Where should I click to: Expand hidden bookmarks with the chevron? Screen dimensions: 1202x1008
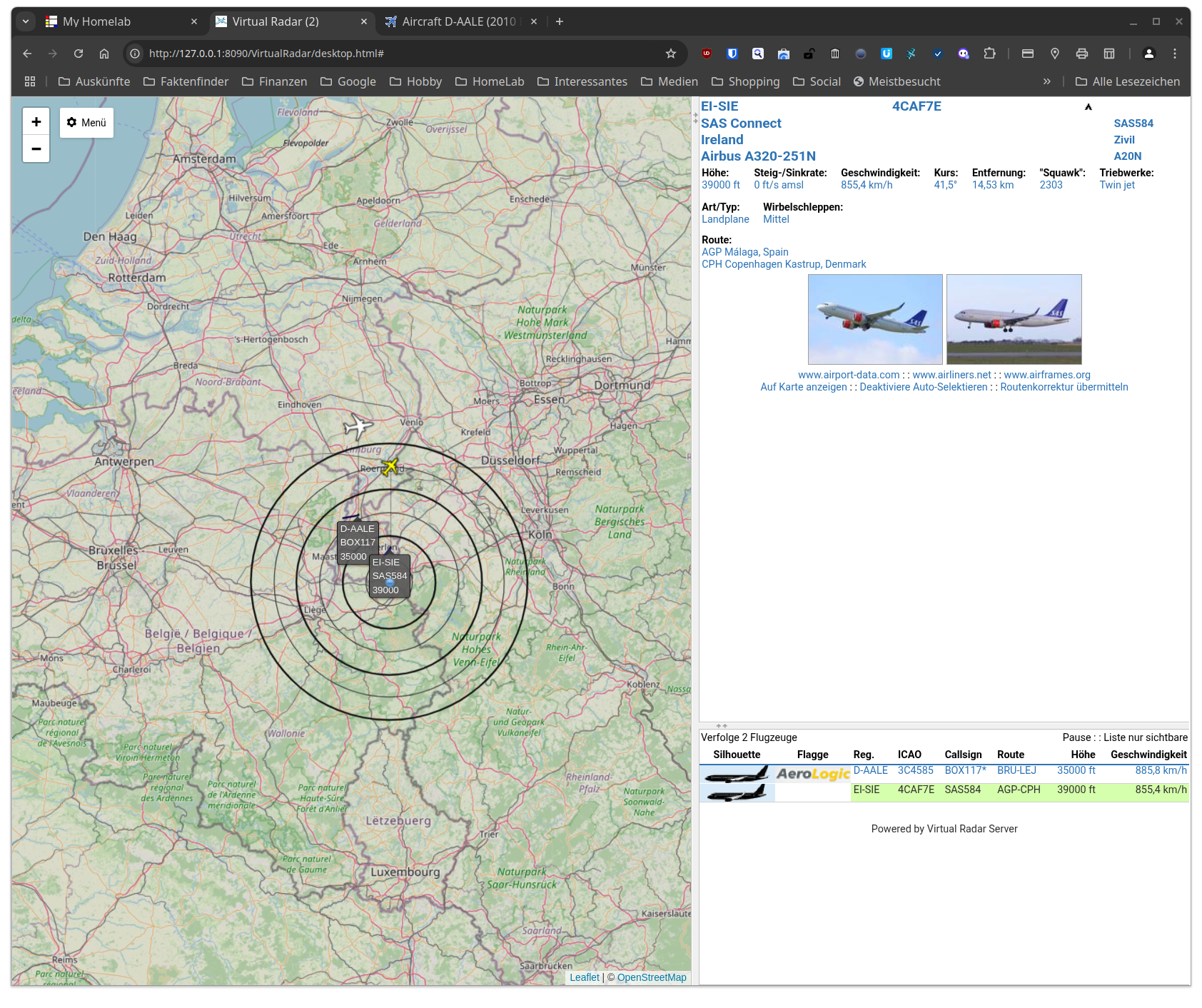point(1046,81)
